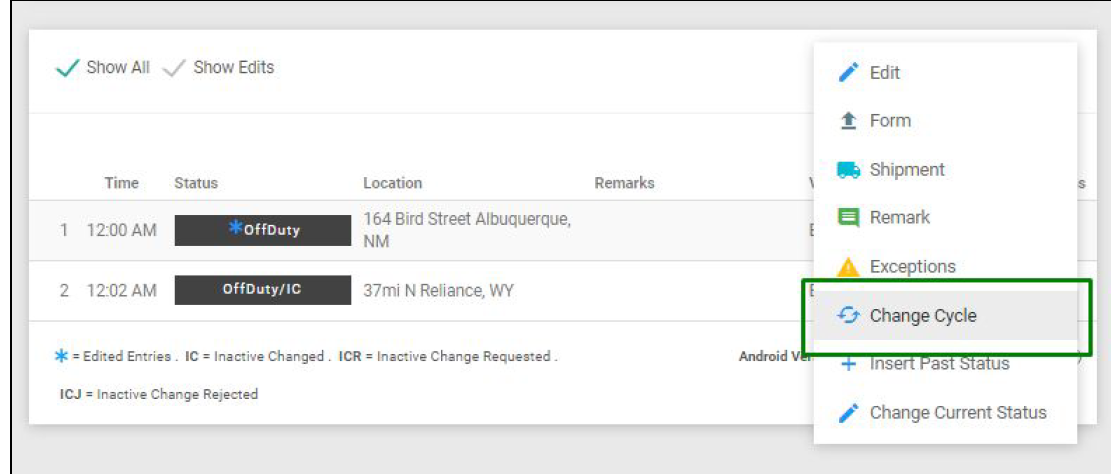This screenshot has width=1111, height=474.
Task: Click the green Remark comment icon
Action: pos(848,217)
